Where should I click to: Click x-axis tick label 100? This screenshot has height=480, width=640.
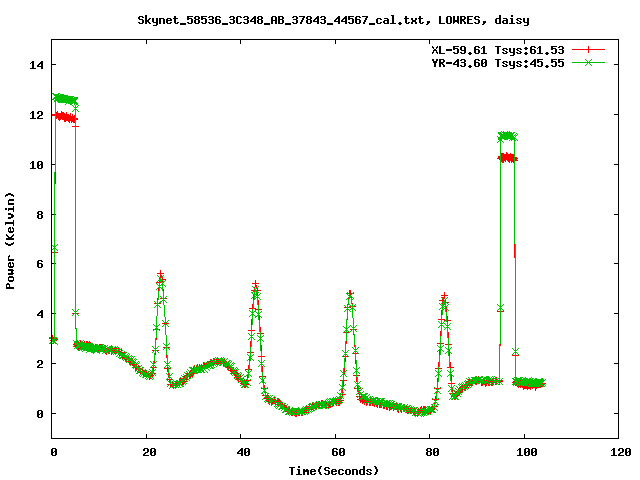[x=526, y=452]
